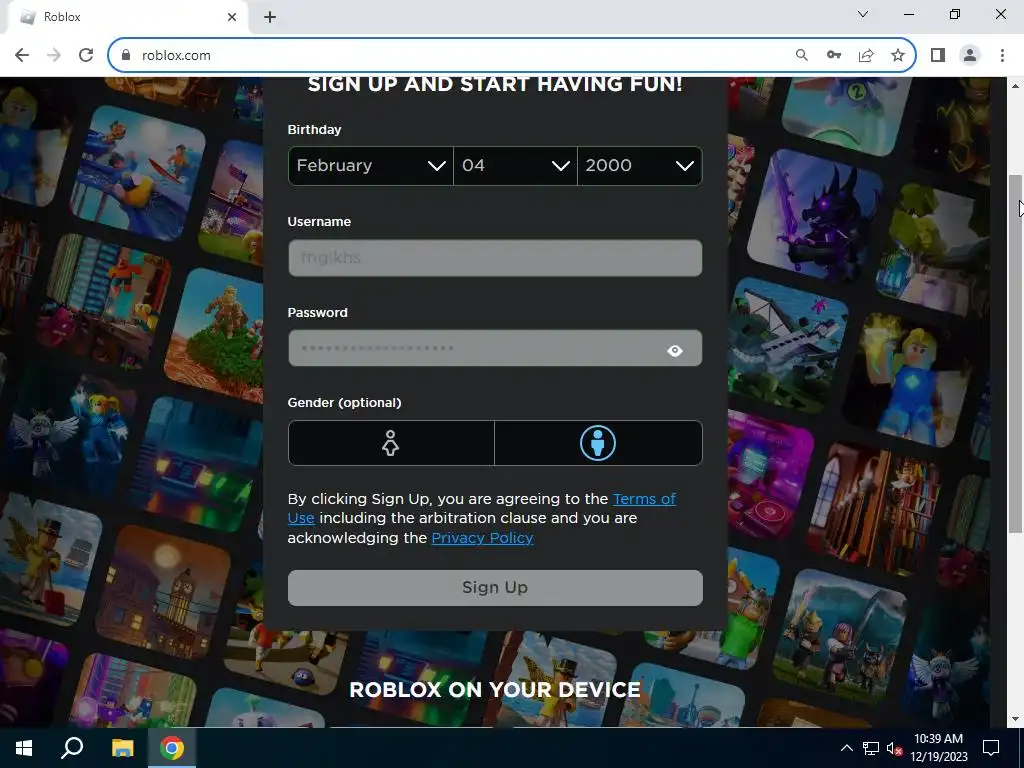View site information via lock icon
Image resolution: width=1024 pixels, height=768 pixels.
pyautogui.click(x=126, y=56)
